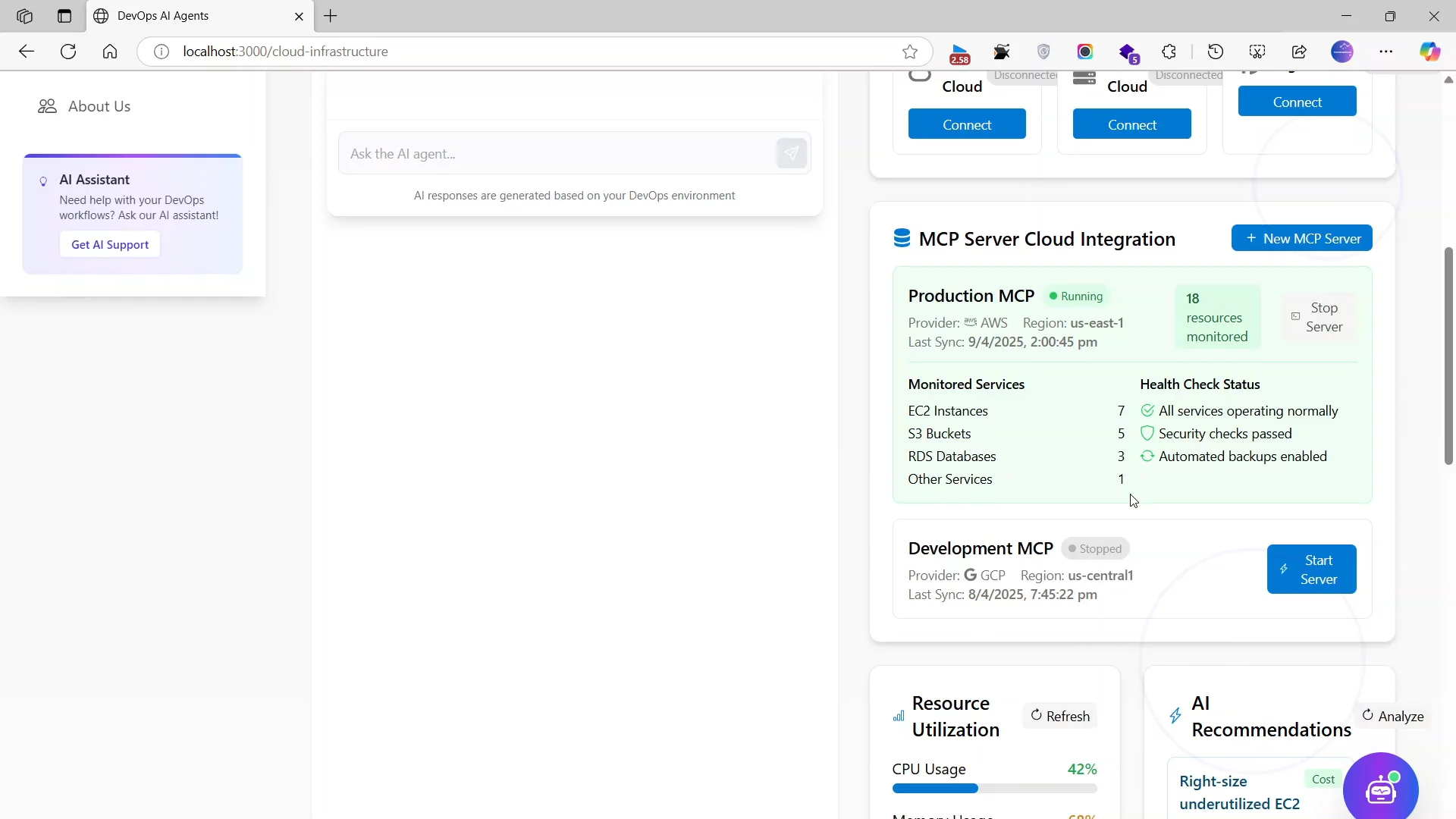Viewport: 1456px width, 819px height.
Task: Open tab actions menu button
Action: (64, 16)
